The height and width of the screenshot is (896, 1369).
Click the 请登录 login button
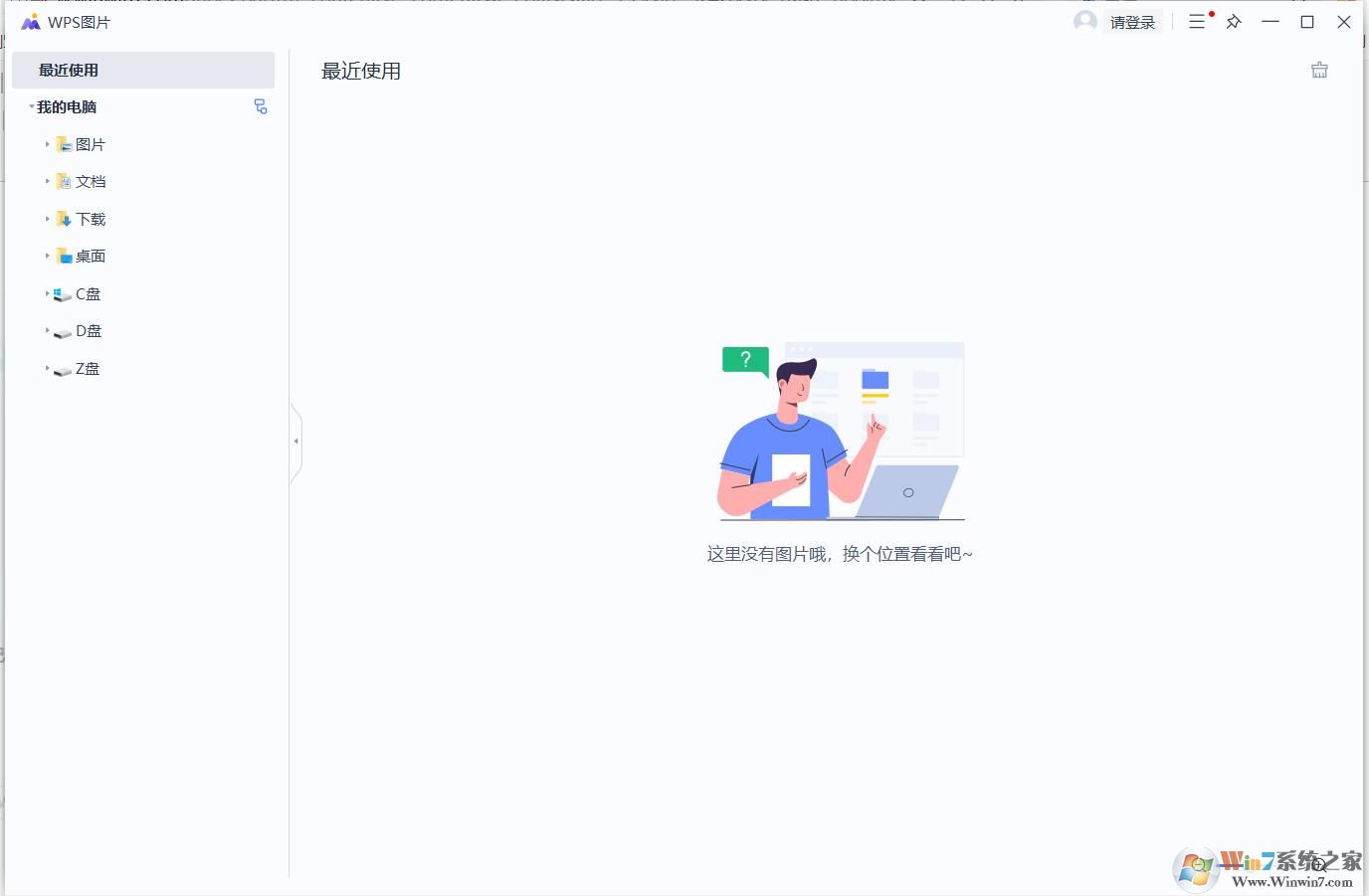tap(1132, 21)
